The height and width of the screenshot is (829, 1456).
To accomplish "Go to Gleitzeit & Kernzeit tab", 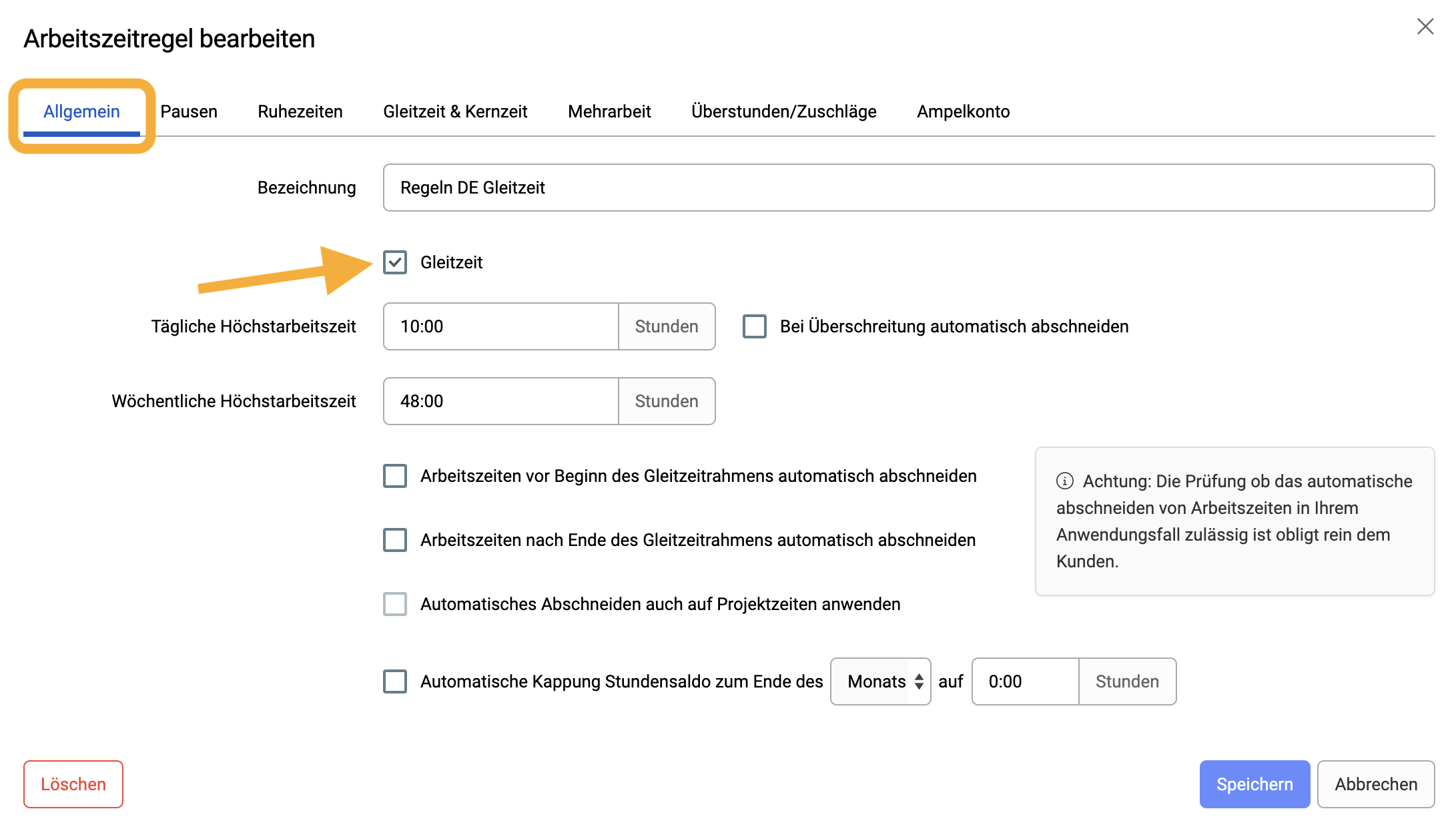I will pos(455,111).
